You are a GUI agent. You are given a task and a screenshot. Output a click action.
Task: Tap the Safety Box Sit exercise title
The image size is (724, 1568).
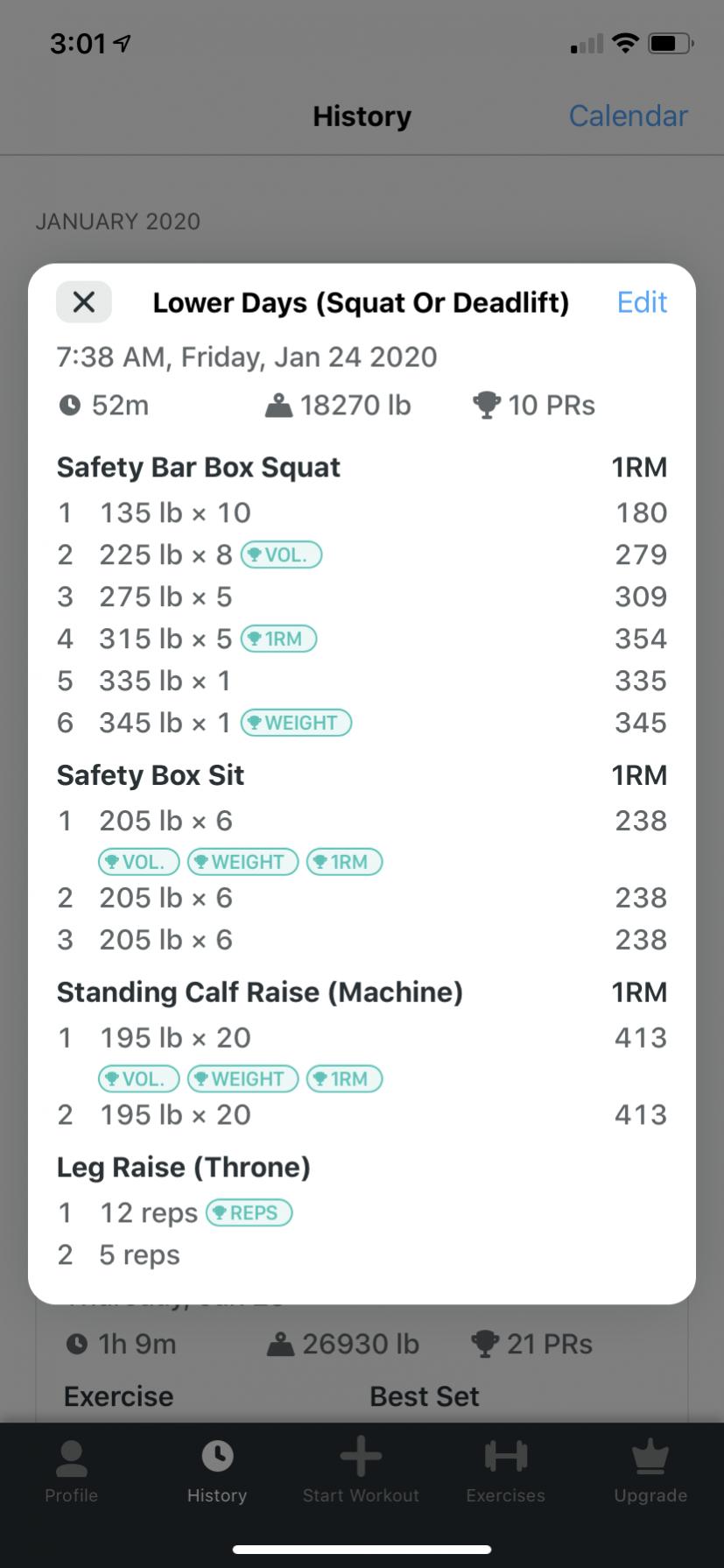click(151, 775)
